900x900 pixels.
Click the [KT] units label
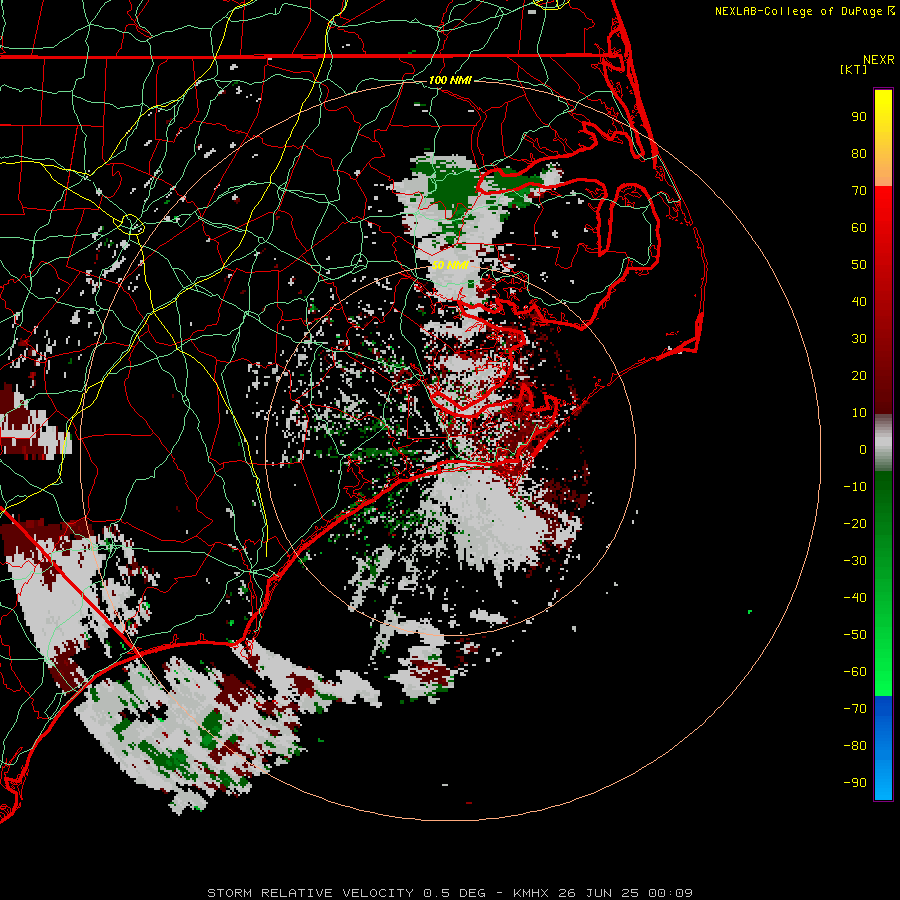[854, 69]
